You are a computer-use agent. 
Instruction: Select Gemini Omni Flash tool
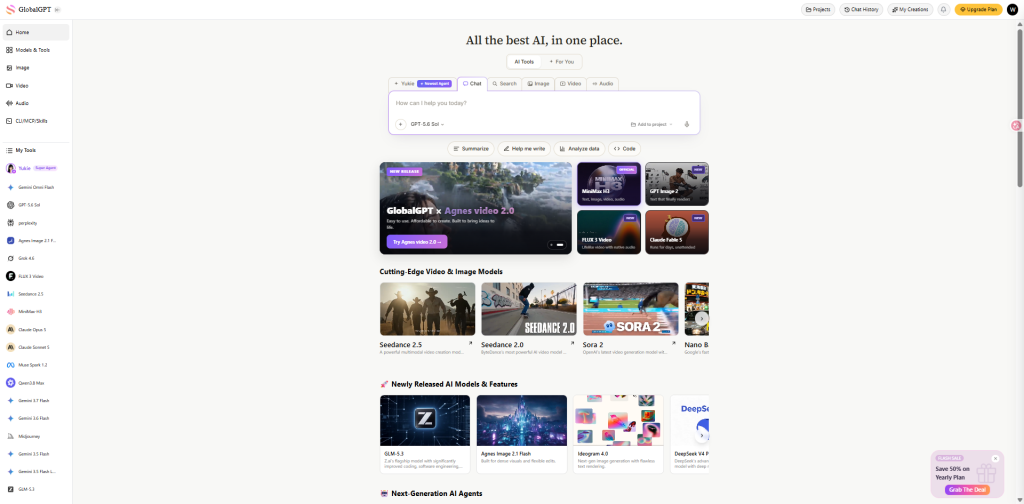pos(36,187)
